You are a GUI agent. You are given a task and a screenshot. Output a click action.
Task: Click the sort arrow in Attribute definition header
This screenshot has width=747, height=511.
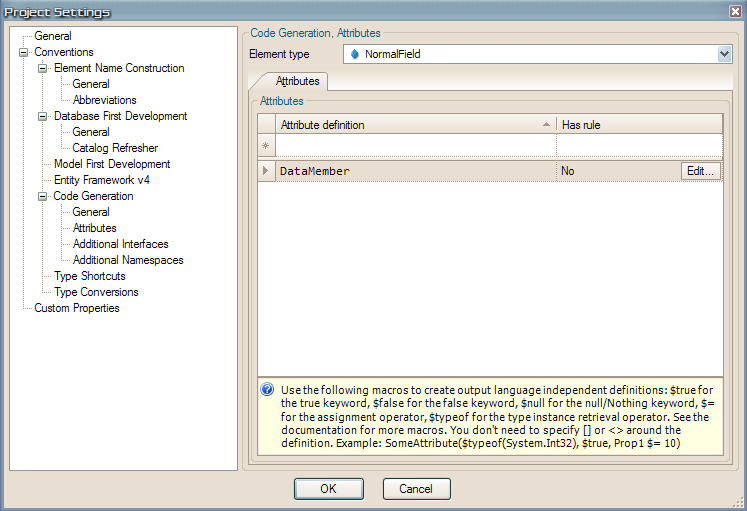[x=546, y=124]
